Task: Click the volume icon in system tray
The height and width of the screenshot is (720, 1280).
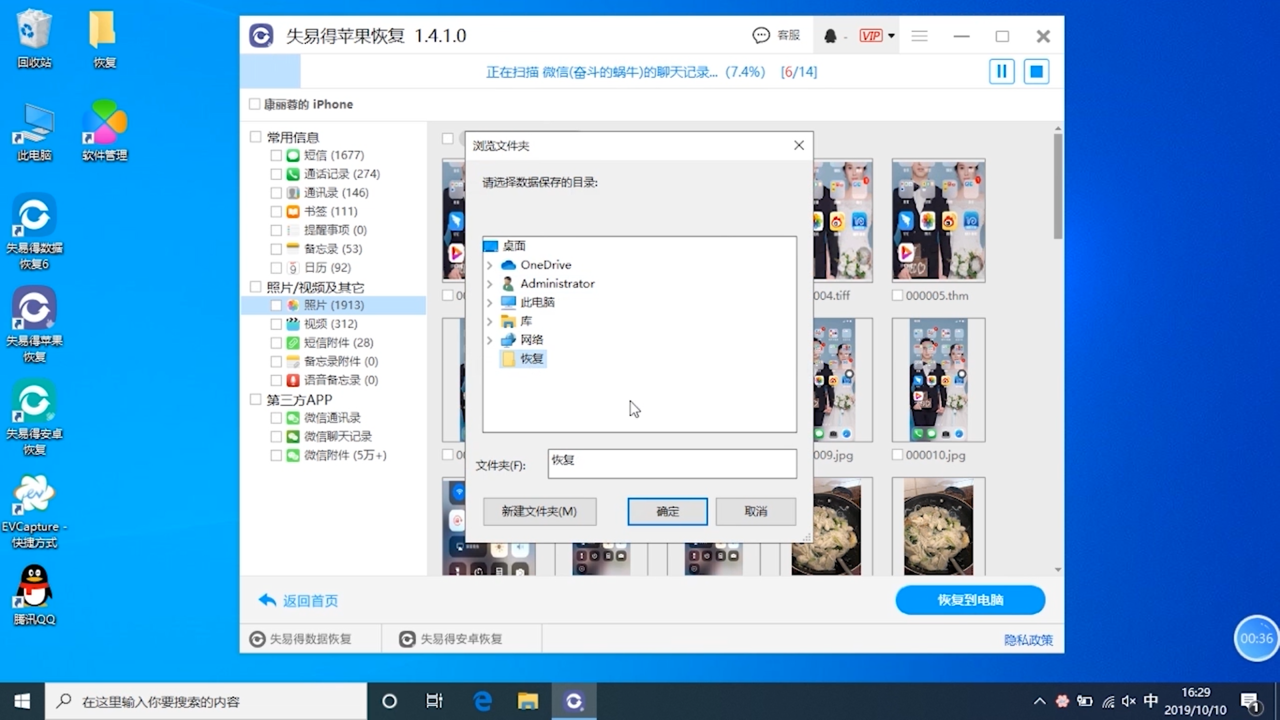Action: [1129, 701]
